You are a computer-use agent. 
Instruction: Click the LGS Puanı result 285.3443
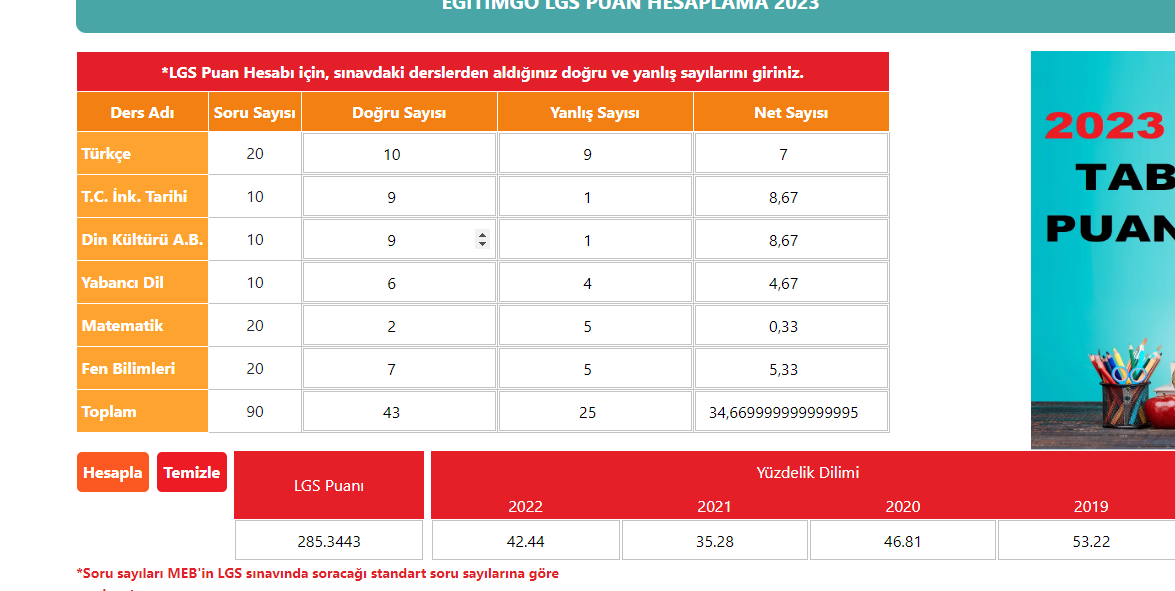pos(329,540)
